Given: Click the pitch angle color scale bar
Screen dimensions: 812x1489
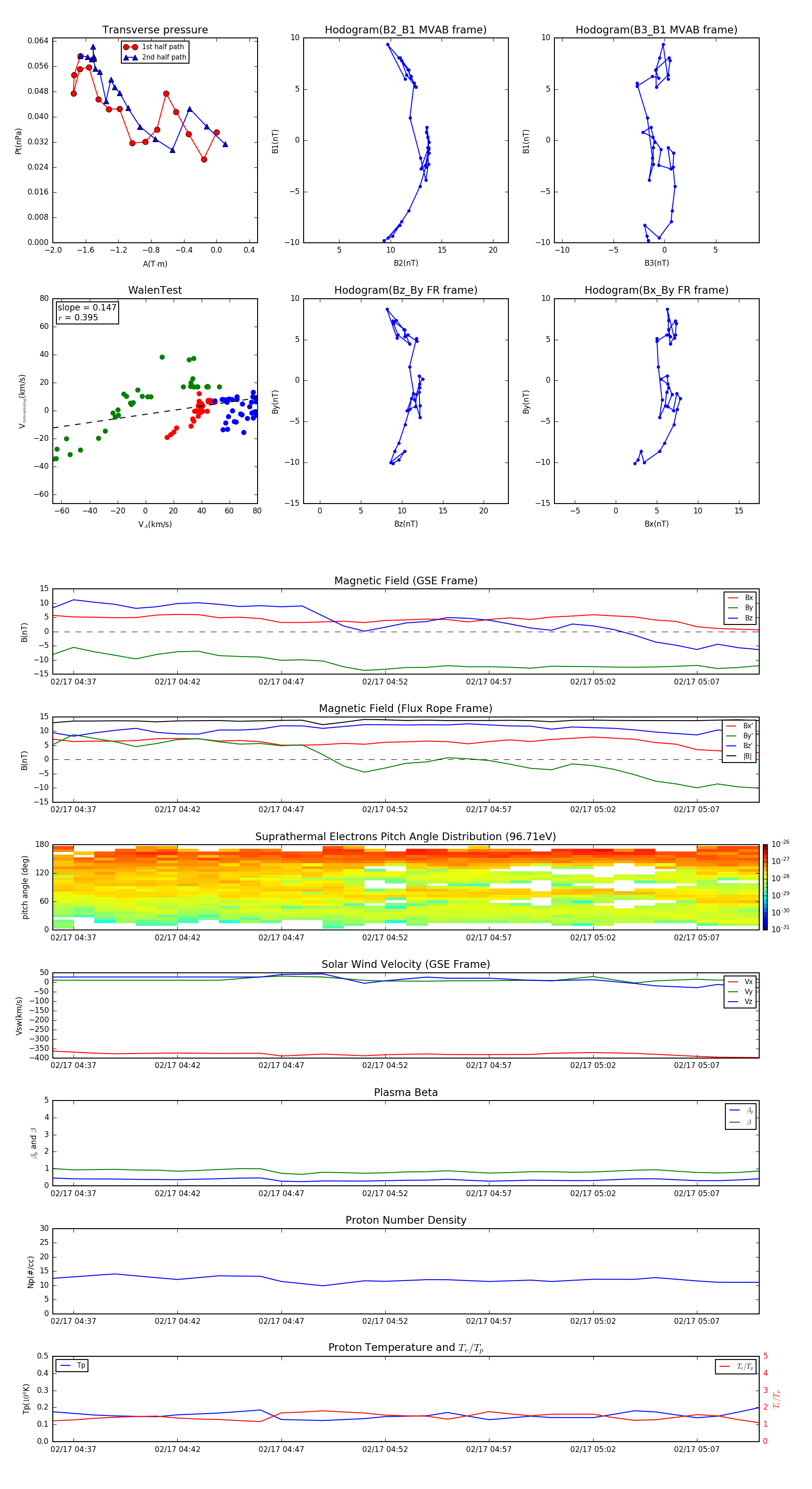Looking at the screenshot, I should click(x=765, y=887).
